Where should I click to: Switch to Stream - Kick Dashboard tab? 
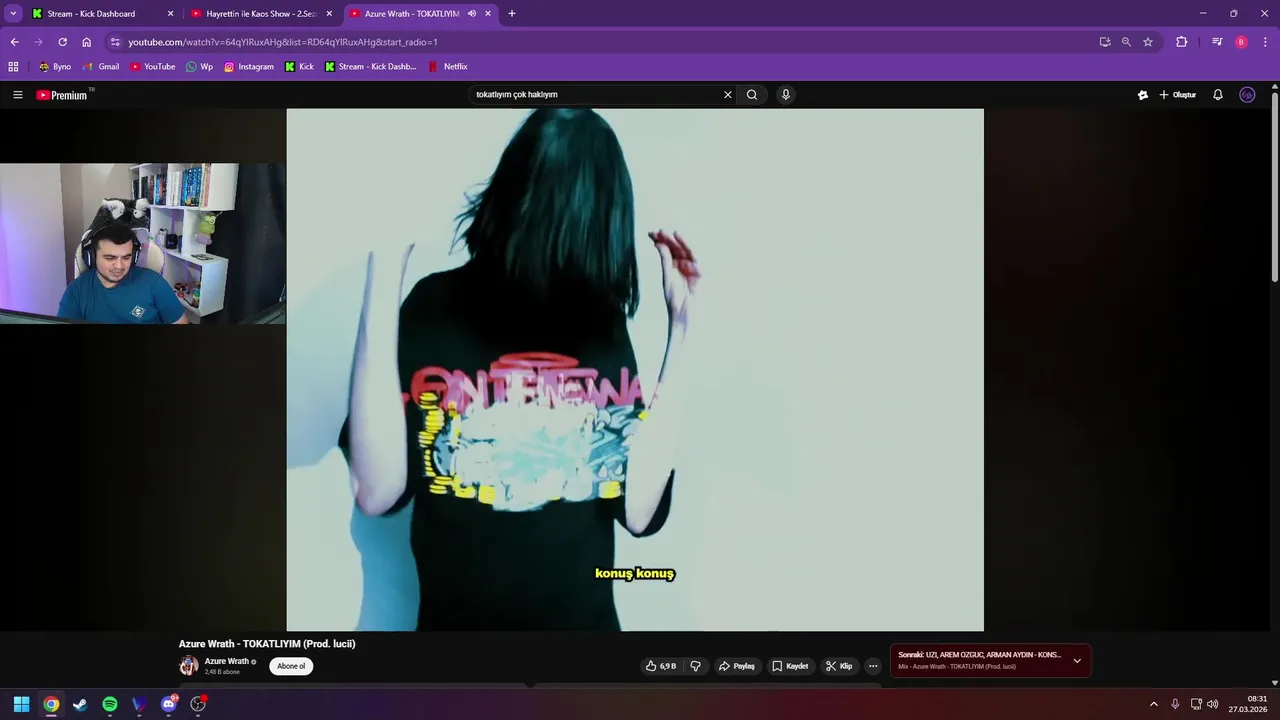coord(92,14)
